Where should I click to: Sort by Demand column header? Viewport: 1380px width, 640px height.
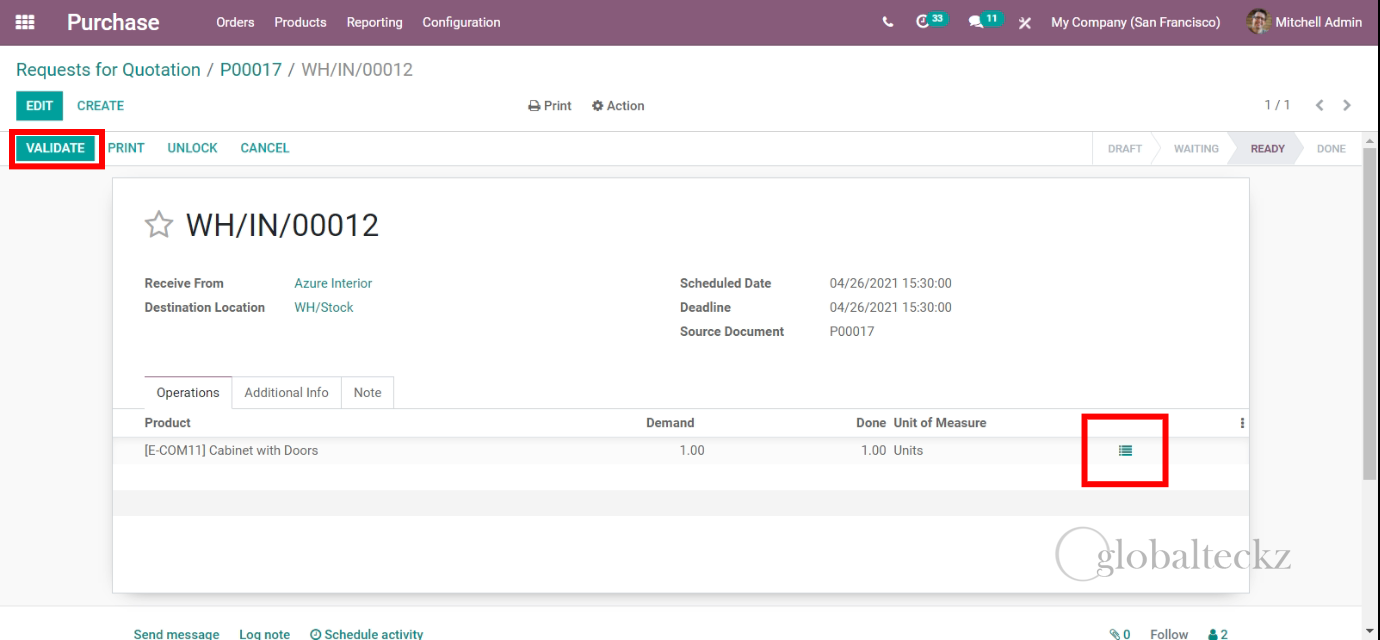click(x=670, y=423)
